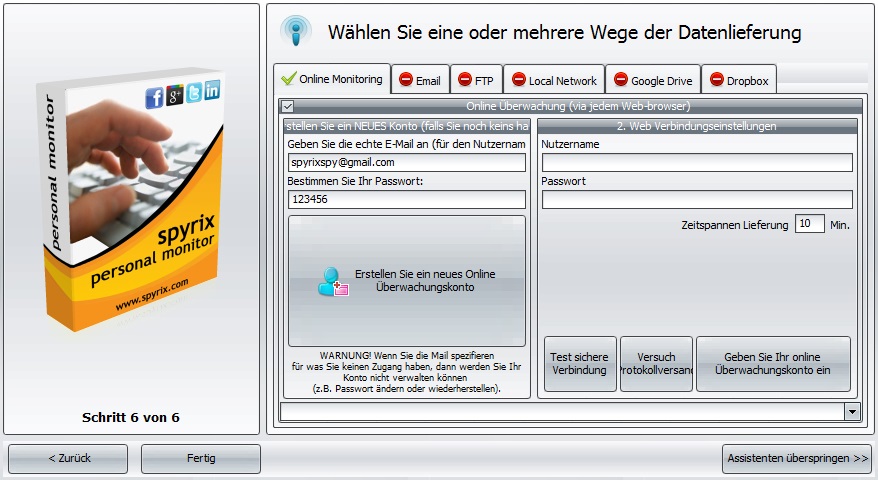
Task: Click the Passwort field under web connection settings
Action: point(697,199)
